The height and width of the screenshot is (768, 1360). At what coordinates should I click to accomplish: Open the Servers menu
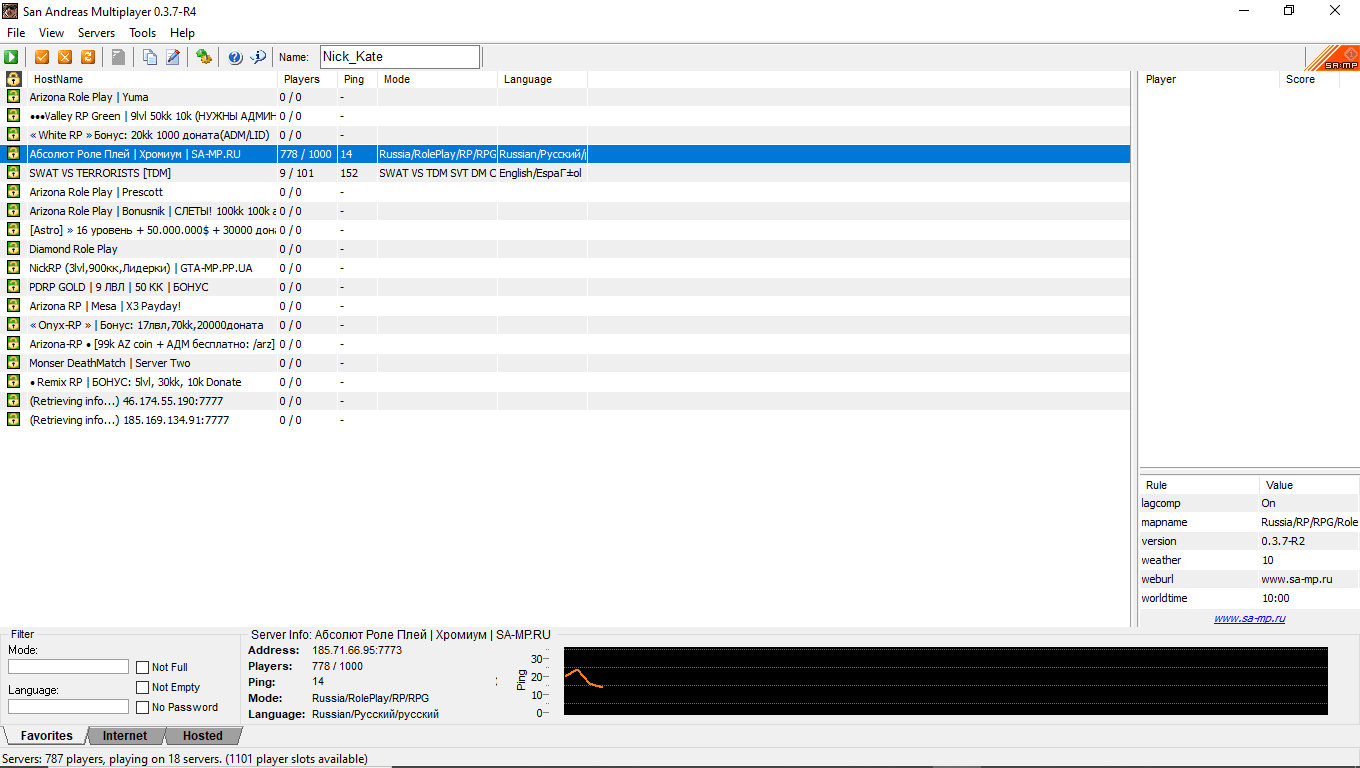(96, 33)
